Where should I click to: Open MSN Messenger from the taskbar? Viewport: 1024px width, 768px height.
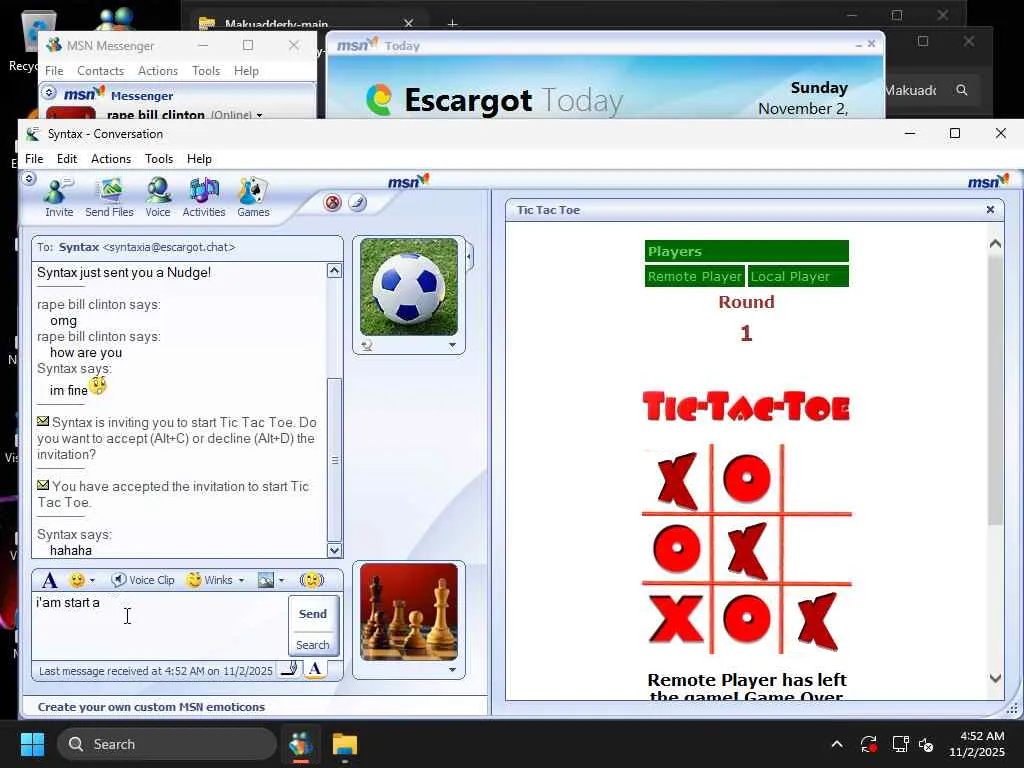pos(301,744)
